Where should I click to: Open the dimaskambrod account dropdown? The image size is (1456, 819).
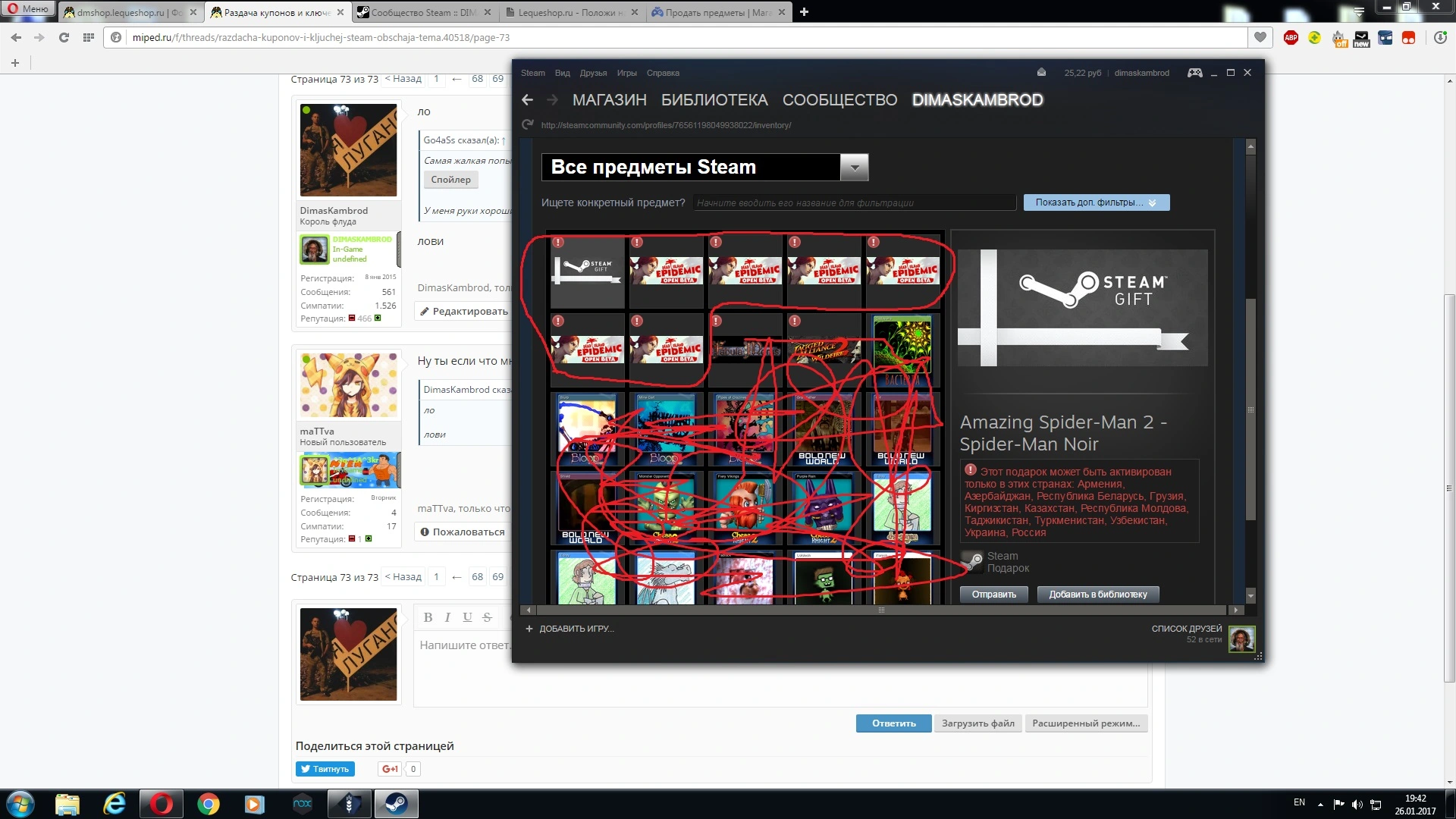[x=1141, y=73]
